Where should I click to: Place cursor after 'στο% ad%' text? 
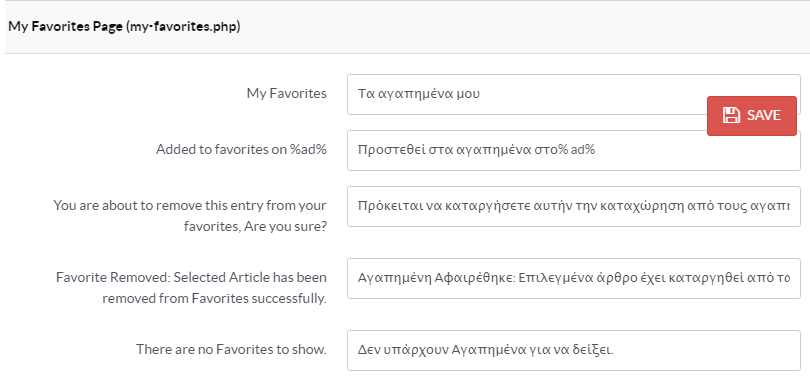point(596,150)
